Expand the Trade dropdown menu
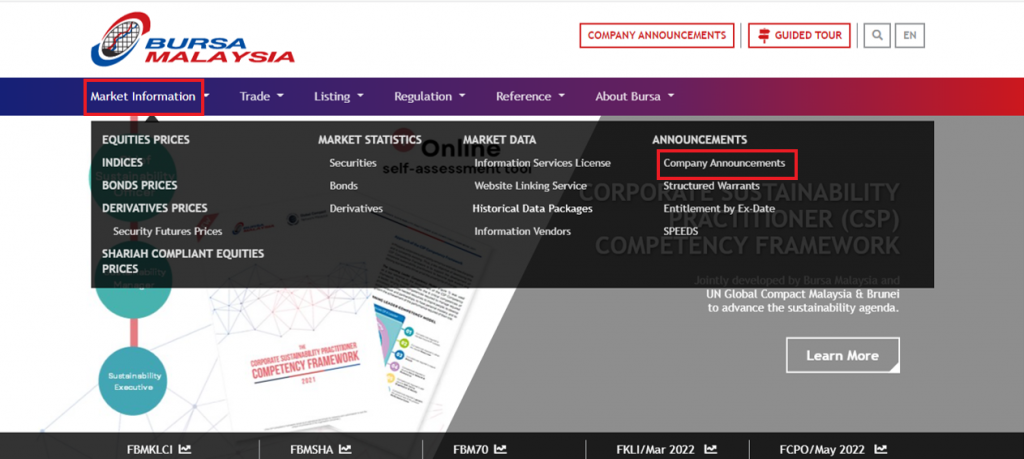Image resolution: width=1024 pixels, height=459 pixels. (261, 97)
